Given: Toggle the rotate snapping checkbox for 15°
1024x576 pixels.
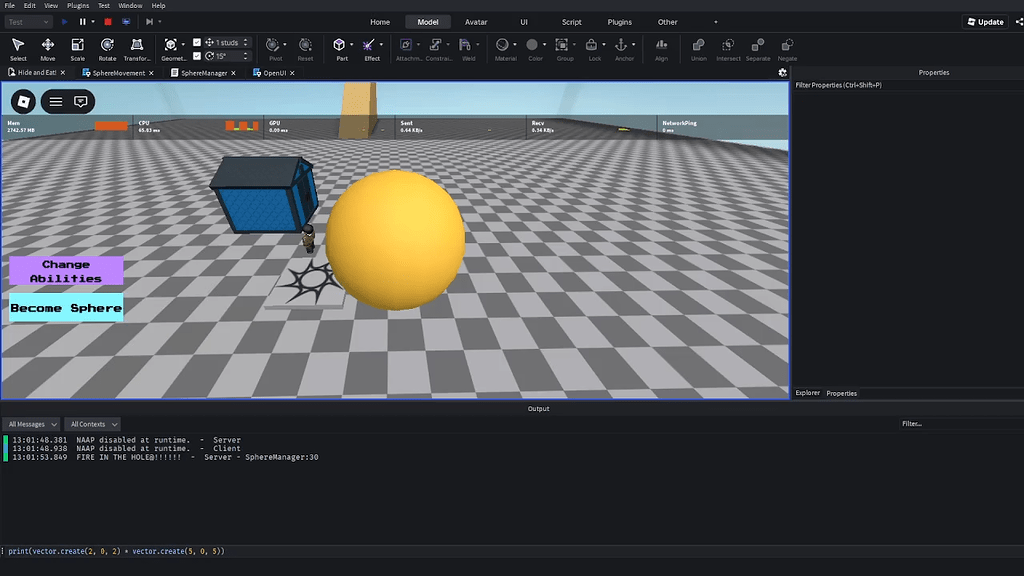Looking at the screenshot, I should point(197,56).
